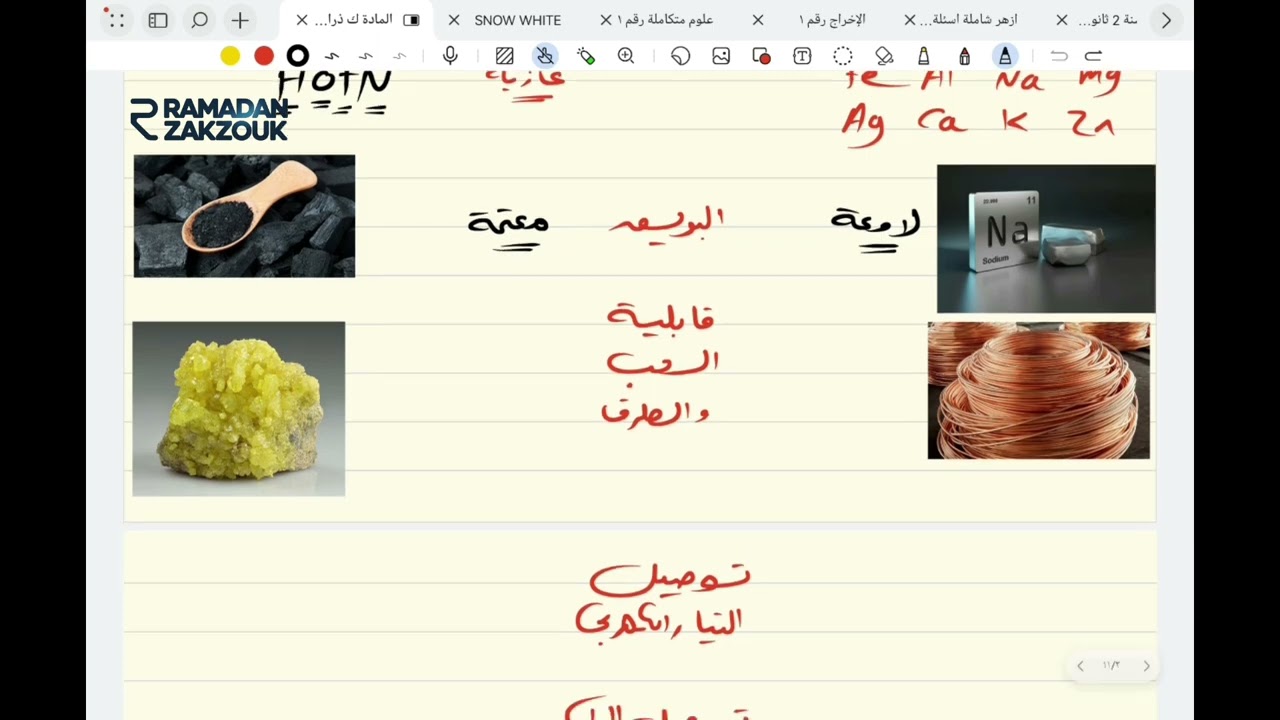Choose the red color swatch
This screenshot has width=1280, height=720.
[x=264, y=56]
